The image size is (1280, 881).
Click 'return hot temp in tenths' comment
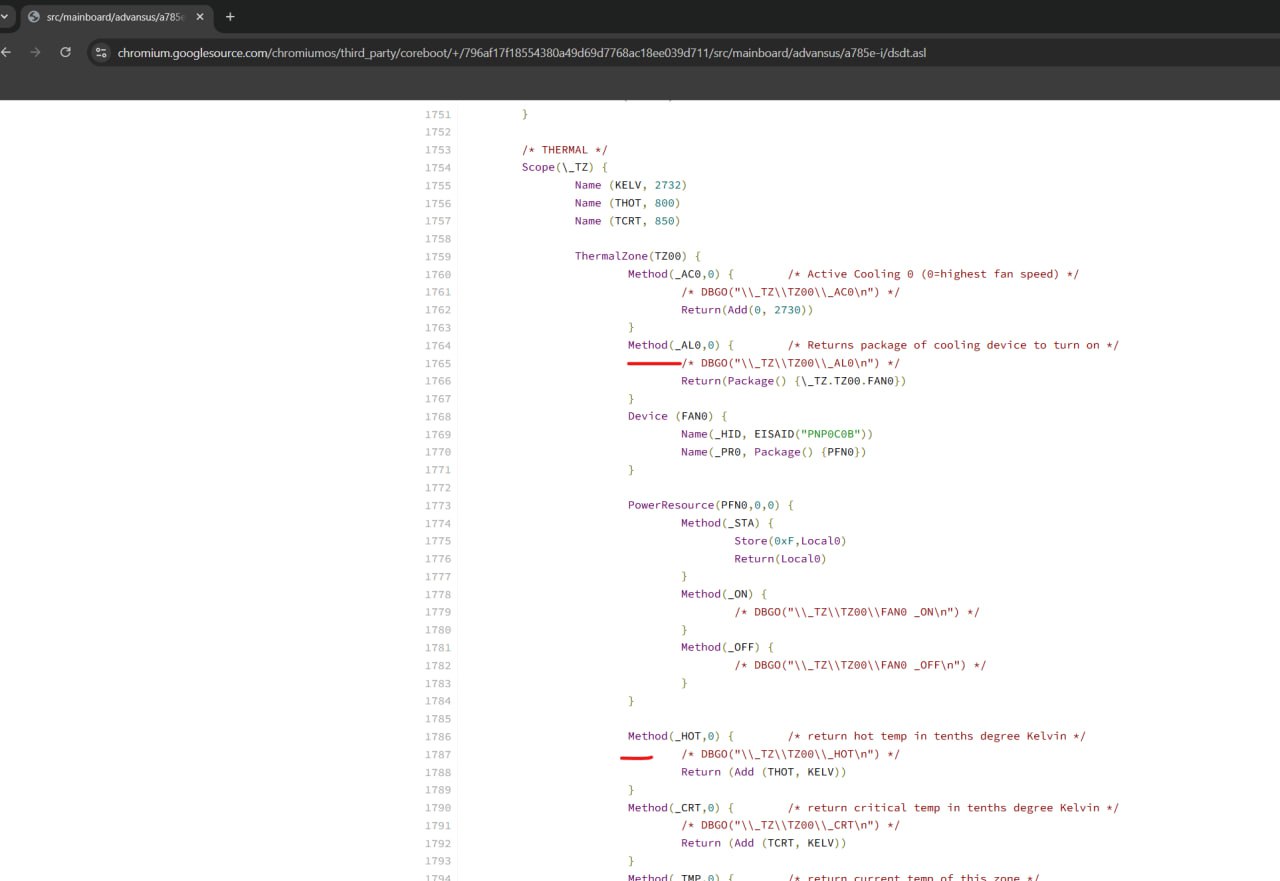pyautogui.click(x=937, y=736)
